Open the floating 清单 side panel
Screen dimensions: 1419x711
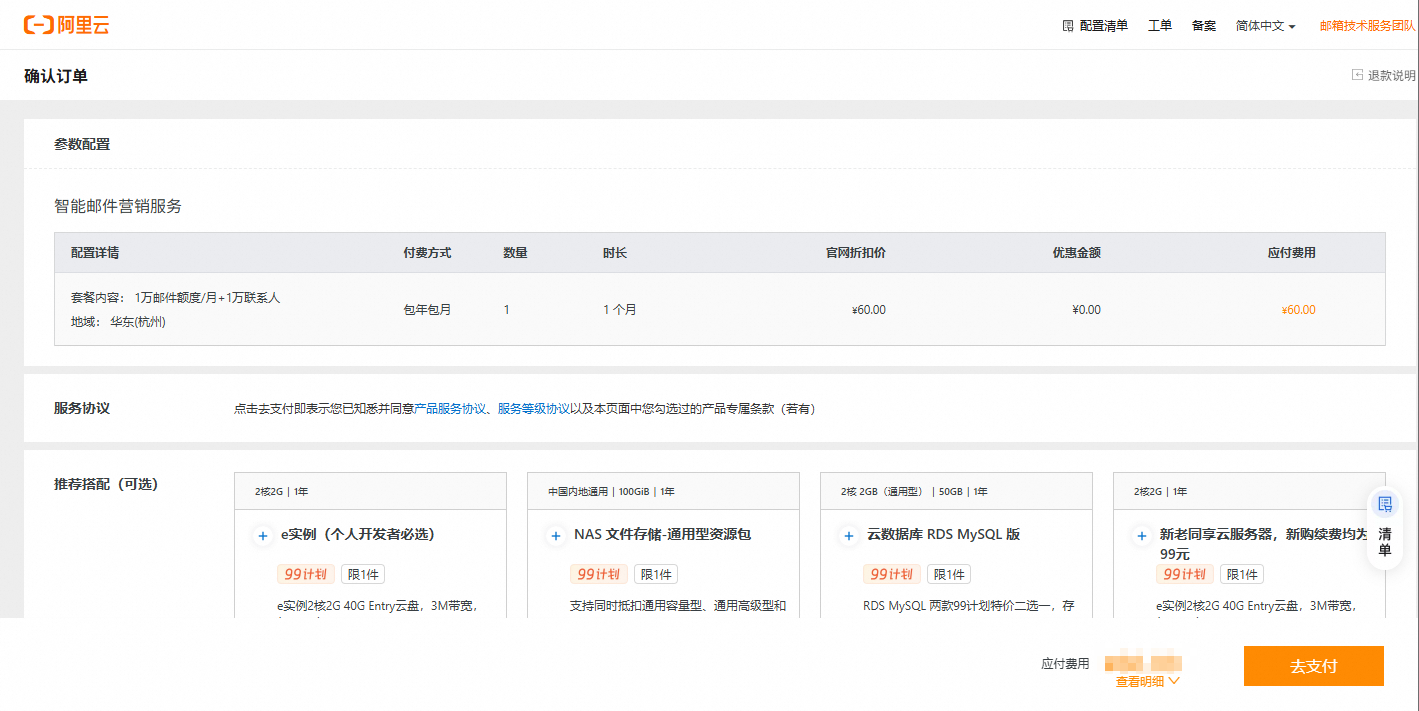(1385, 528)
